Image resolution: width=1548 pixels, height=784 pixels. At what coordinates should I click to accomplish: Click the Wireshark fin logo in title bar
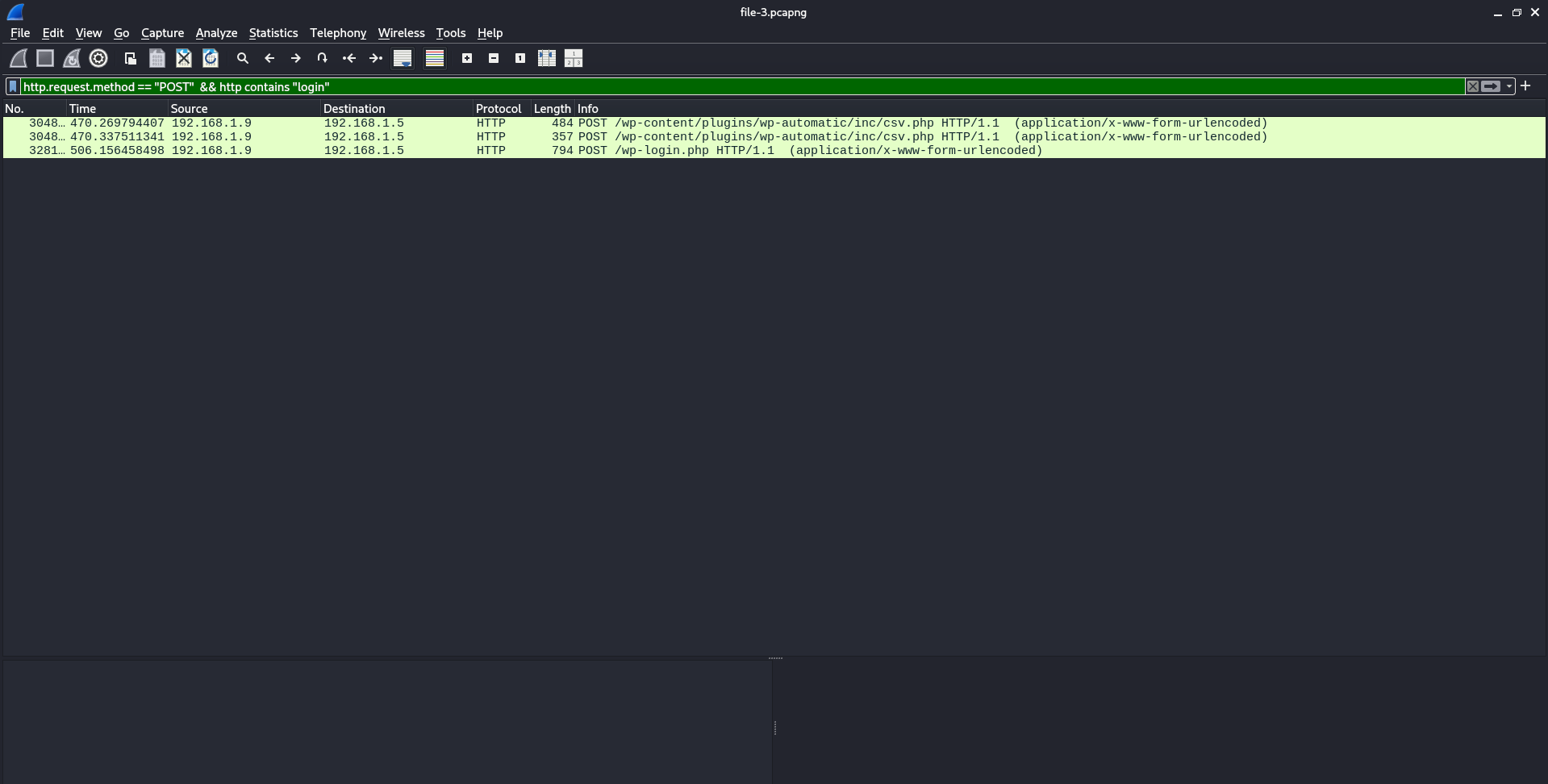pos(15,12)
